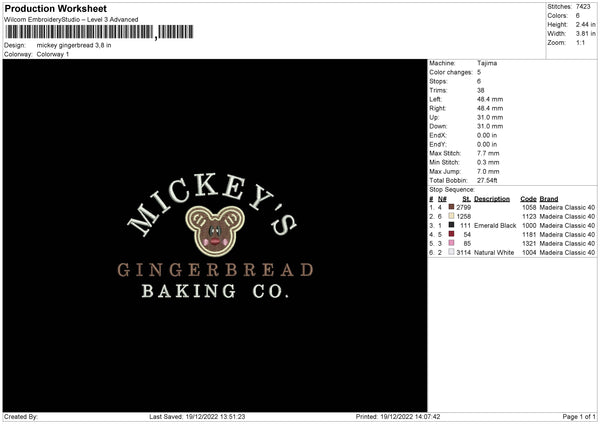
Task: Click the Total Bobbin value 27.54ft
Action: pos(487,180)
